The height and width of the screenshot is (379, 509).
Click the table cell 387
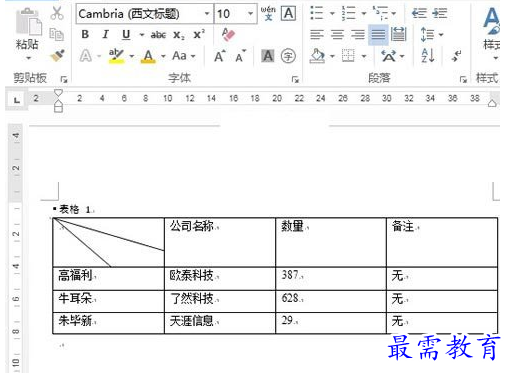point(331,278)
